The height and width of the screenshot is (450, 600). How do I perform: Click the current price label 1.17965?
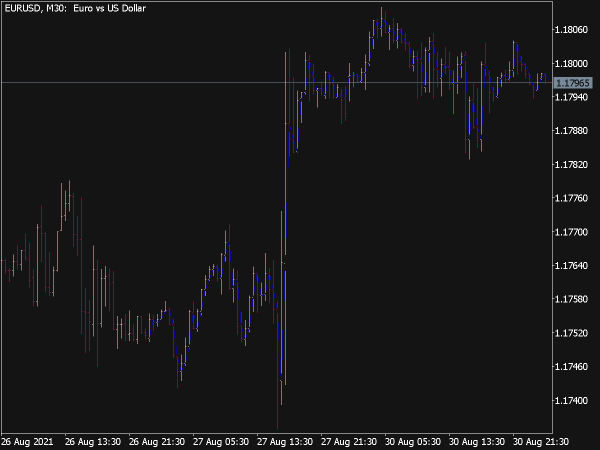click(573, 83)
